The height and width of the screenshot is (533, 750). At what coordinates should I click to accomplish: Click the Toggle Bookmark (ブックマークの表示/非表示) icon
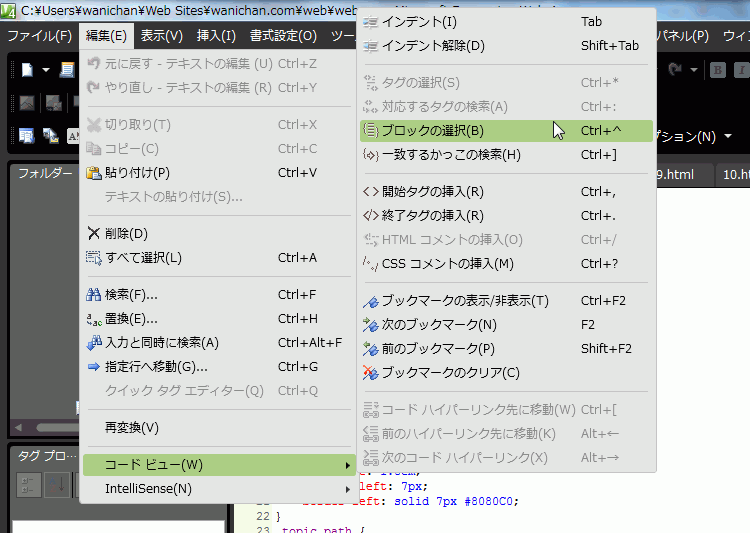point(371,301)
